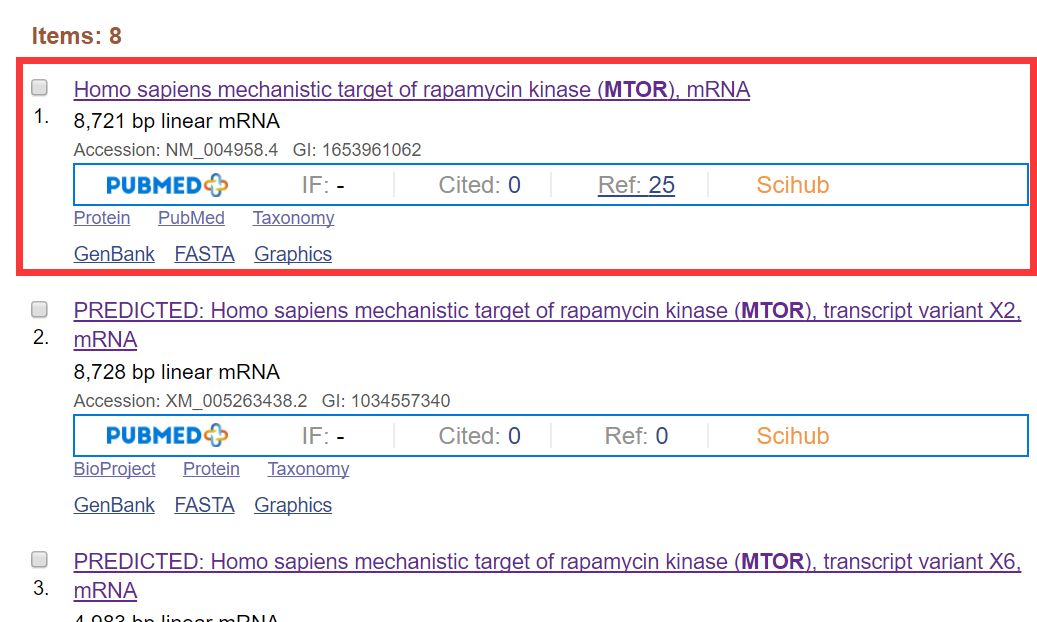Open Taxonomy for the first result
The image size is (1037, 622).
coord(293,217)
